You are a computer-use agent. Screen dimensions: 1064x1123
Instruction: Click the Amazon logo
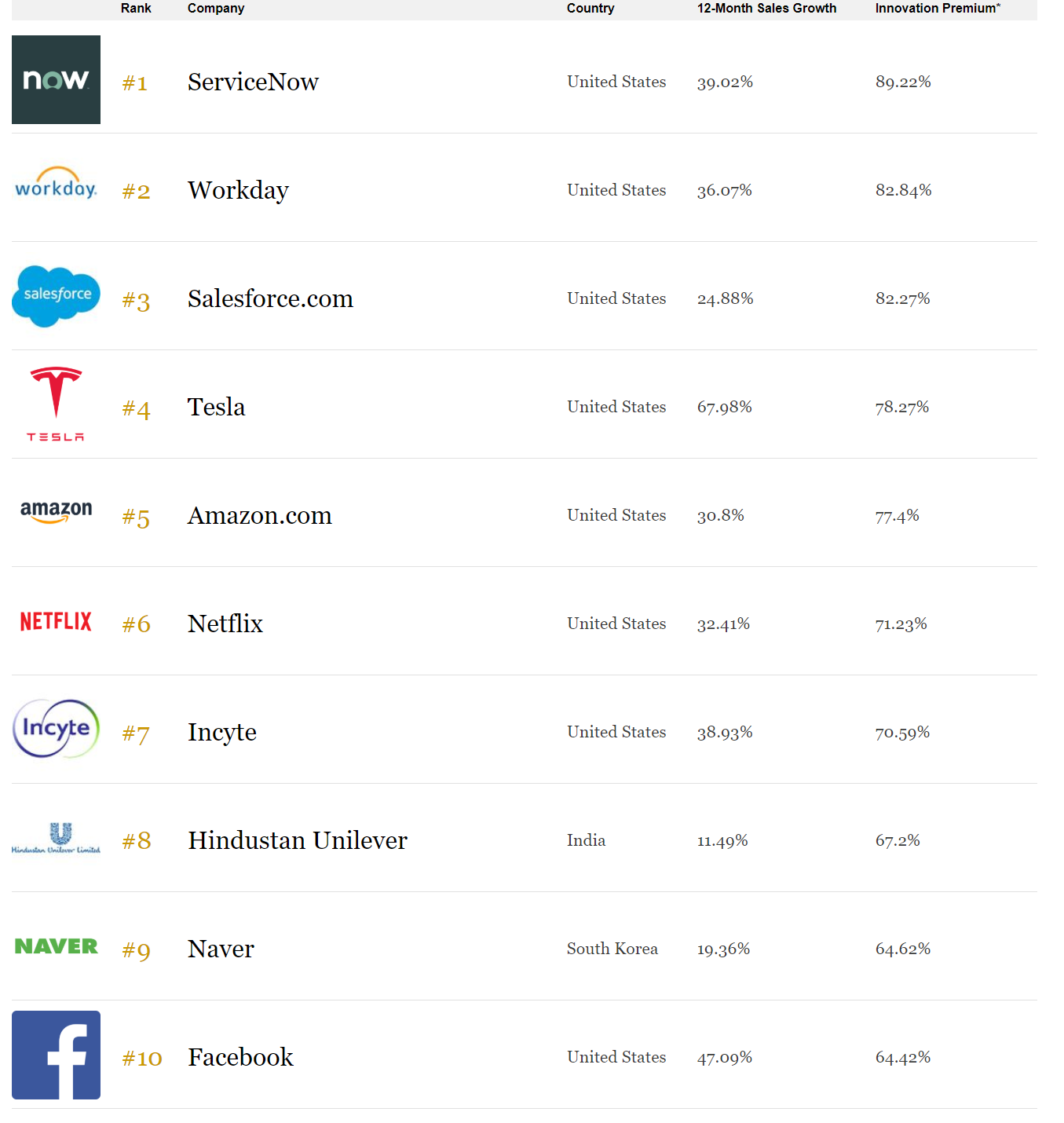56,512
